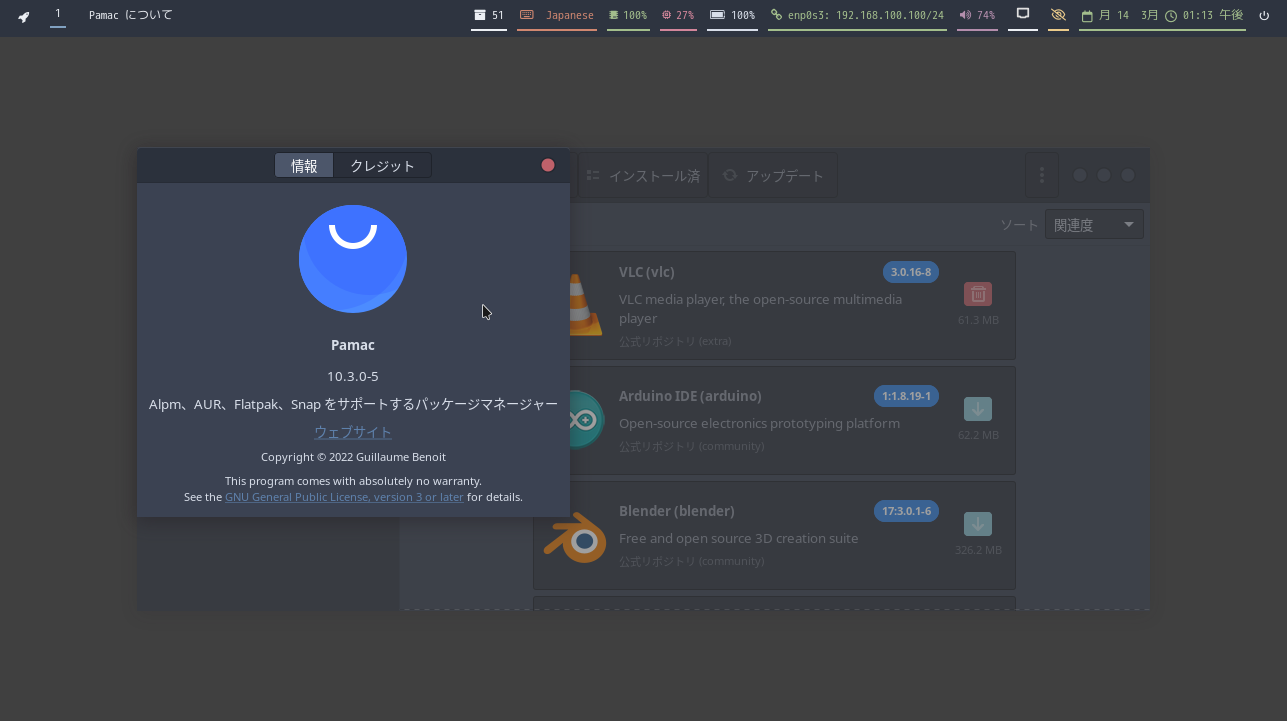Open the ウェブサイト link
The image size is (1287, 721).
coord(353,432)
